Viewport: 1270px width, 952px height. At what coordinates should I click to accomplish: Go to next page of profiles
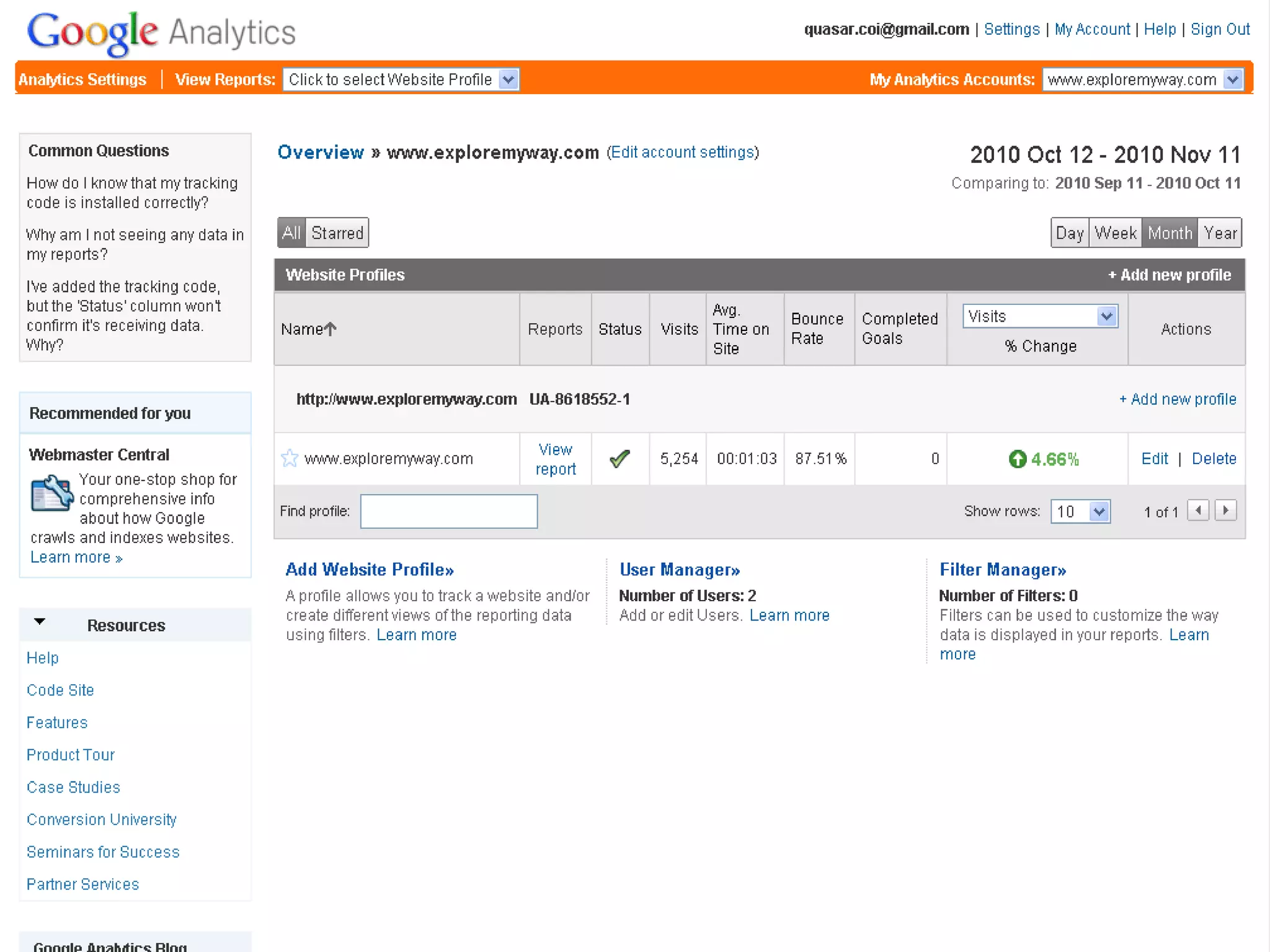point(1225,511)
